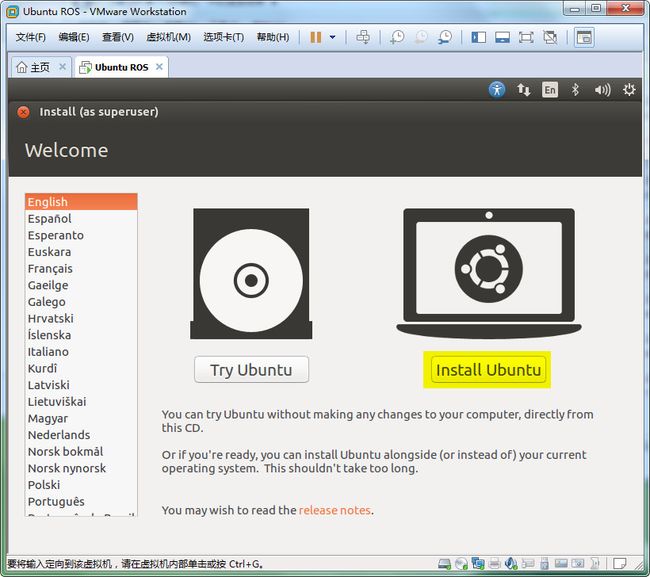
Task: Close the Ubuntu ROS tab
Action: (159, 67)
